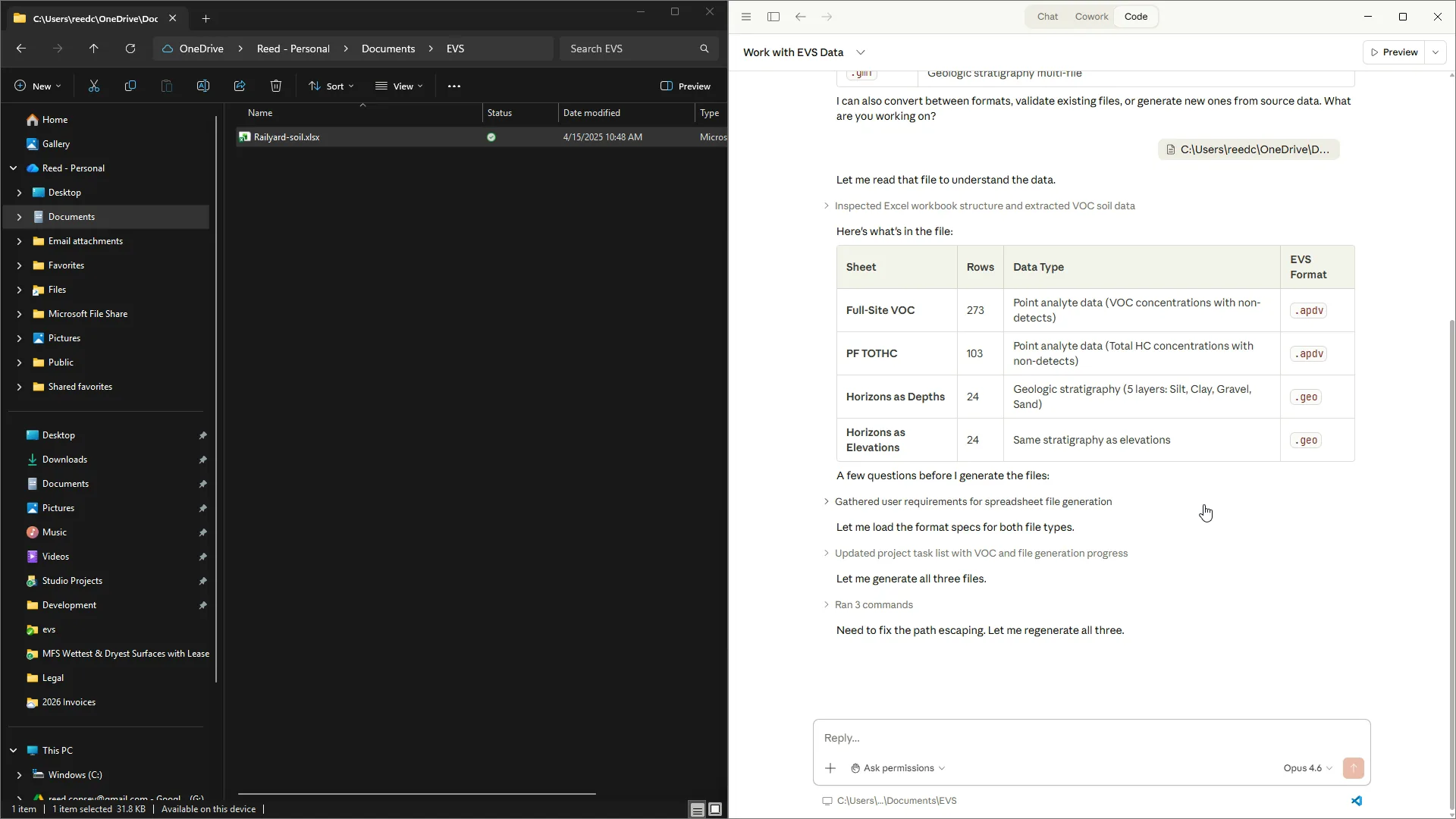Open the See more ellipsis menu
This screenshot has width=1456, height=819.
[454, 86]
